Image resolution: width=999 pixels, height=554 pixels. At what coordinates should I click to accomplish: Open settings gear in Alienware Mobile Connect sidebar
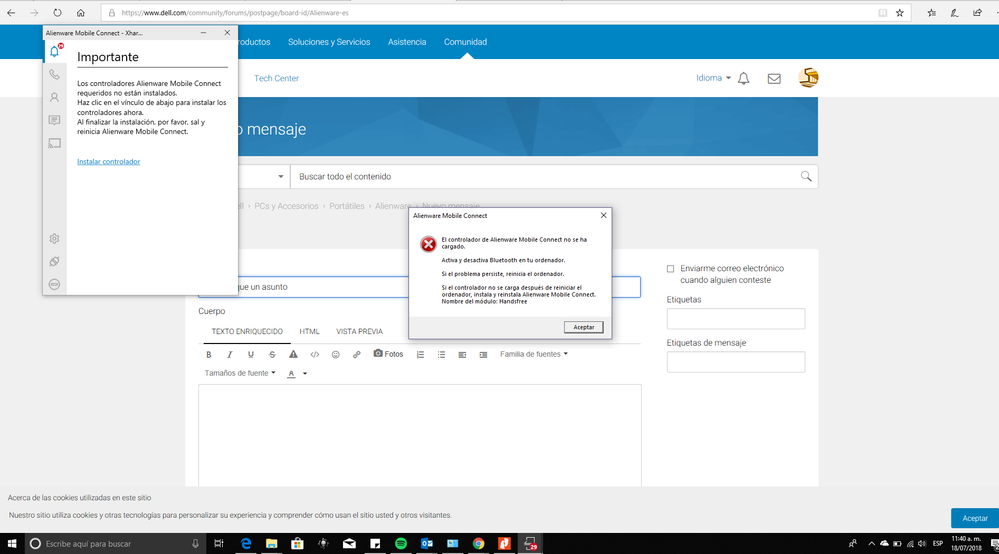point(55,239)
